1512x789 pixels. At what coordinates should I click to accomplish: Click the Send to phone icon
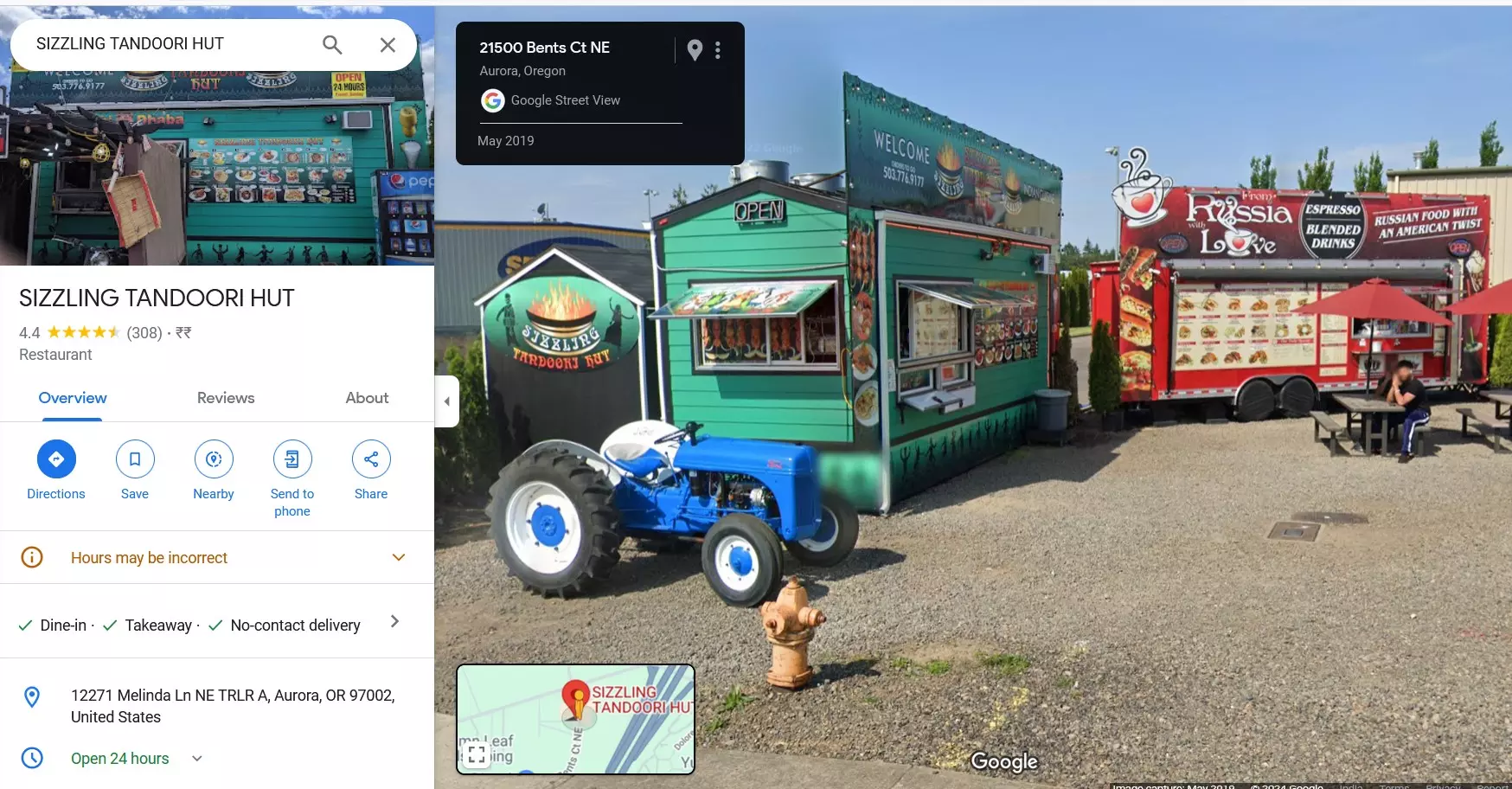(292, 459)
